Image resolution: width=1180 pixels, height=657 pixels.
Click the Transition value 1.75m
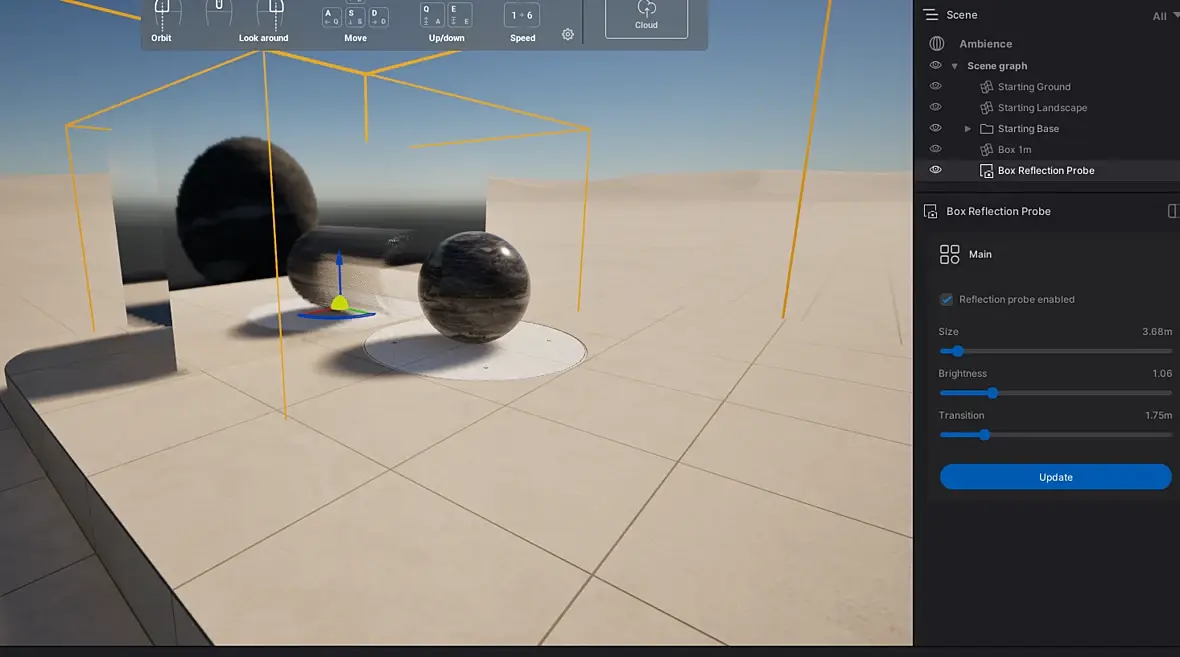click(x=1158, y=415)
